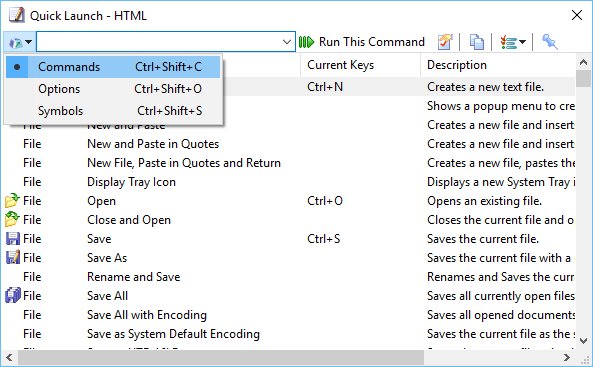Select the Open command name

click(101, 201)
